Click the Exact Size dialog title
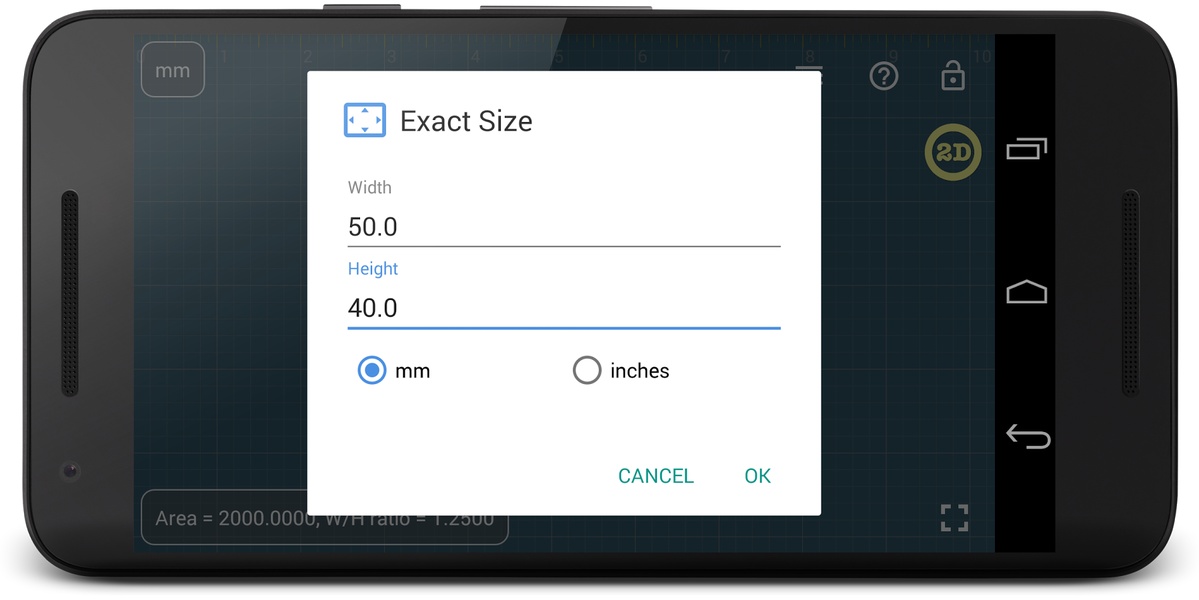 tap(466, 121)
